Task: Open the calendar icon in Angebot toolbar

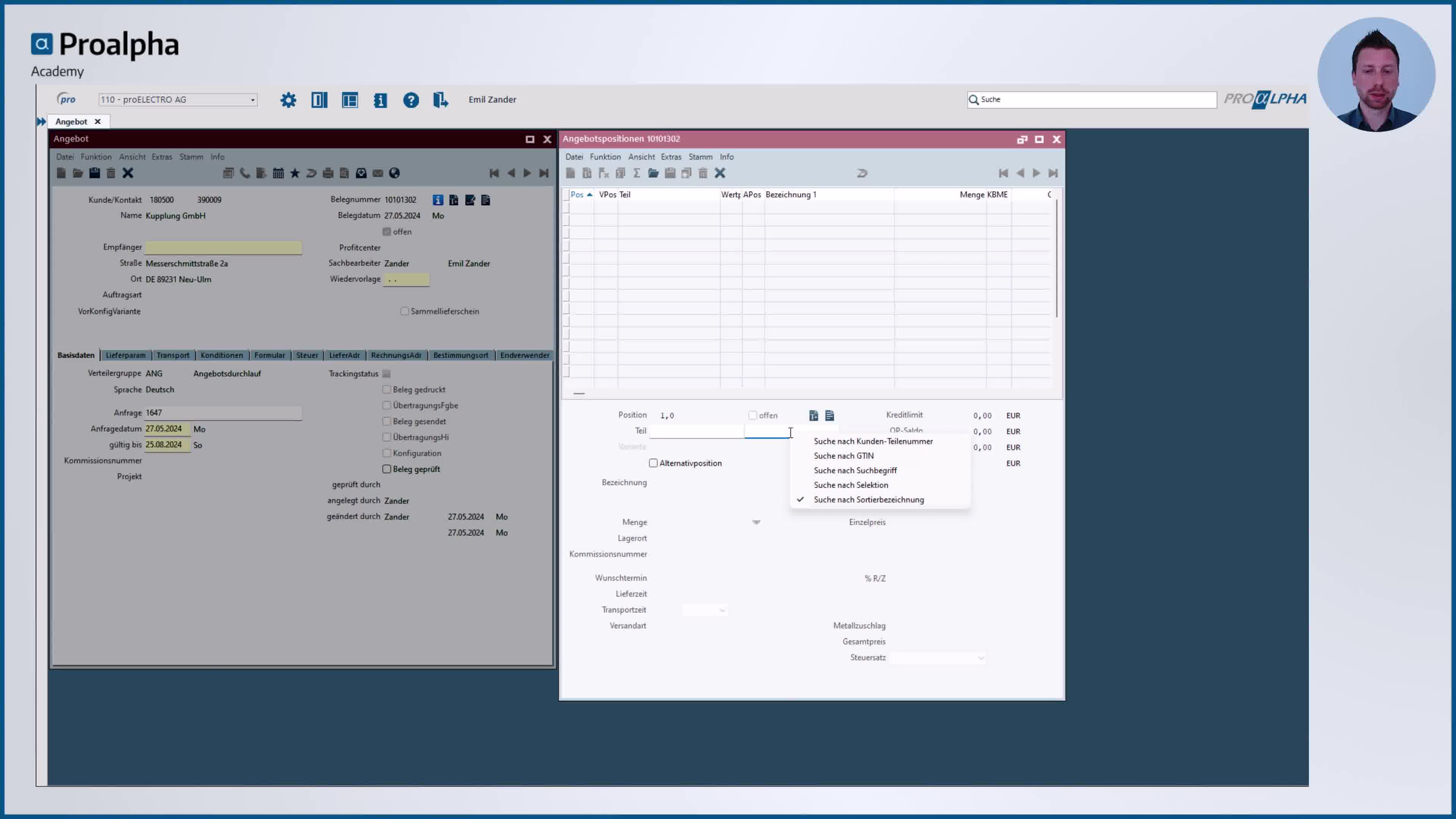Action: (x=278, y=173)
